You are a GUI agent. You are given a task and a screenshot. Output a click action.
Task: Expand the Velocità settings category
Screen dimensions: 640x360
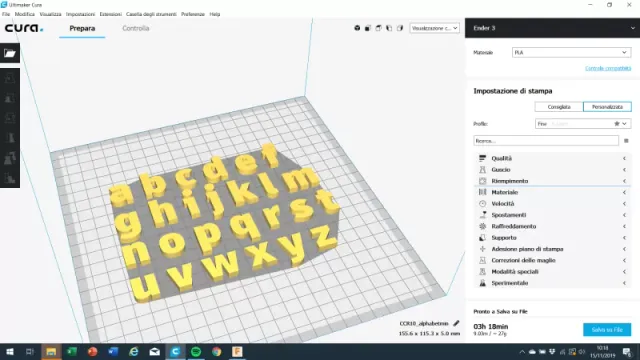(552, 204)
